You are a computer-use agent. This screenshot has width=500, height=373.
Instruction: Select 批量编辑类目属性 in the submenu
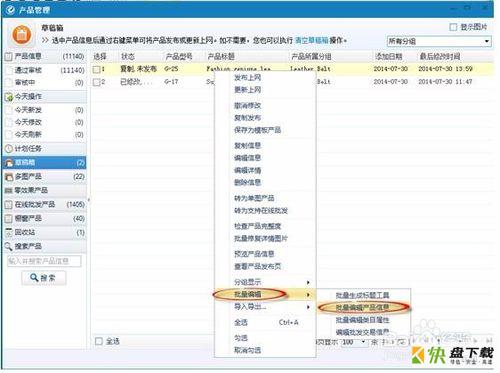coord(363,320)
